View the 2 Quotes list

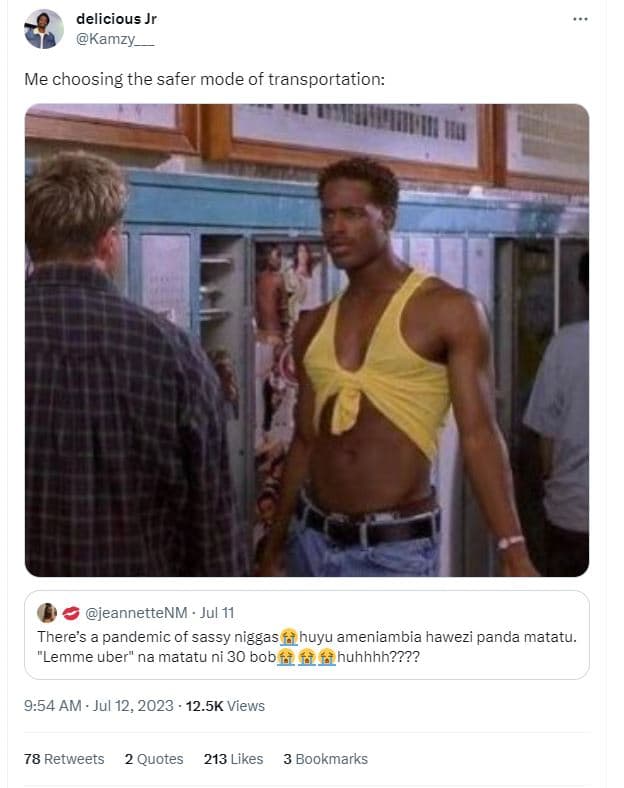(154, 759)
